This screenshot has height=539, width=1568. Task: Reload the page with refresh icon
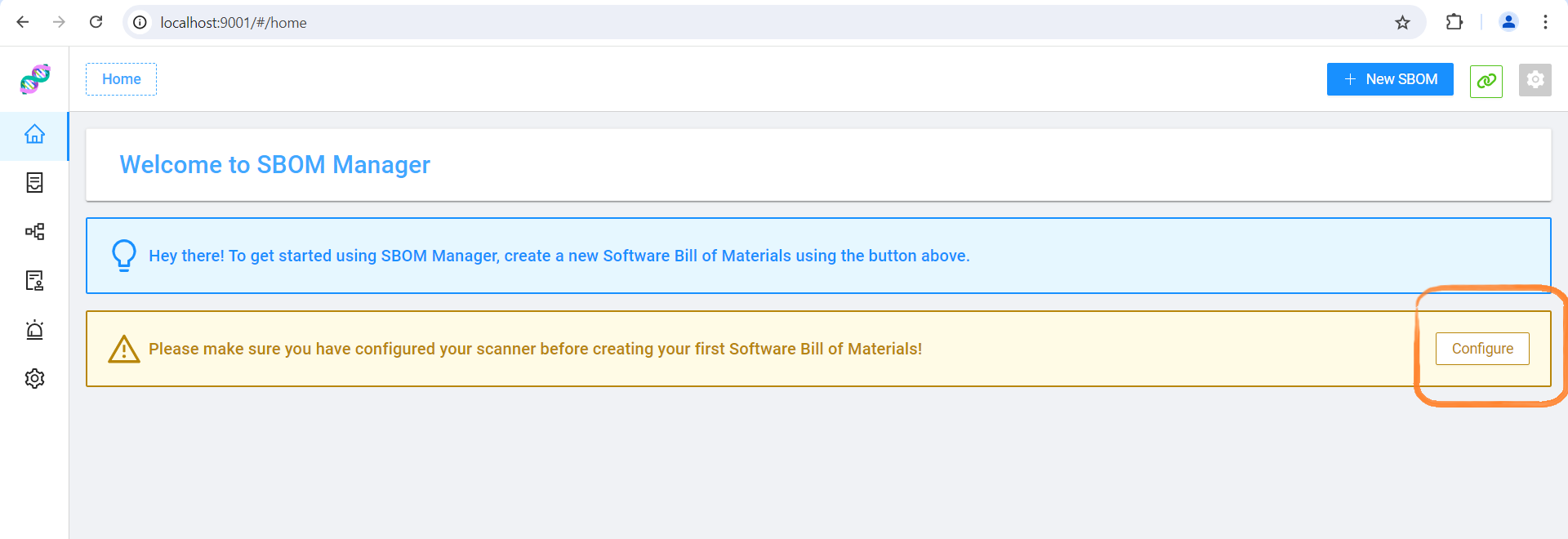[x=96, y=22]
